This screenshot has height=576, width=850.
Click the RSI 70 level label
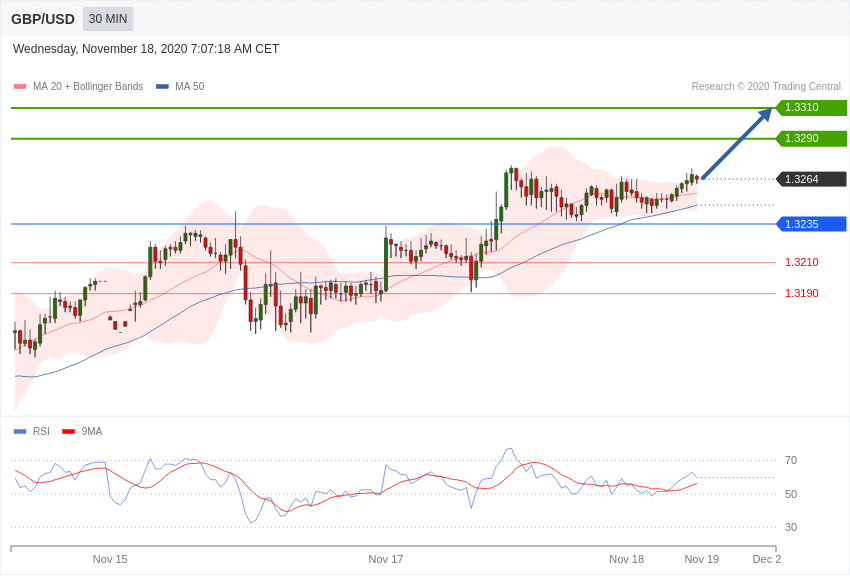791,460
